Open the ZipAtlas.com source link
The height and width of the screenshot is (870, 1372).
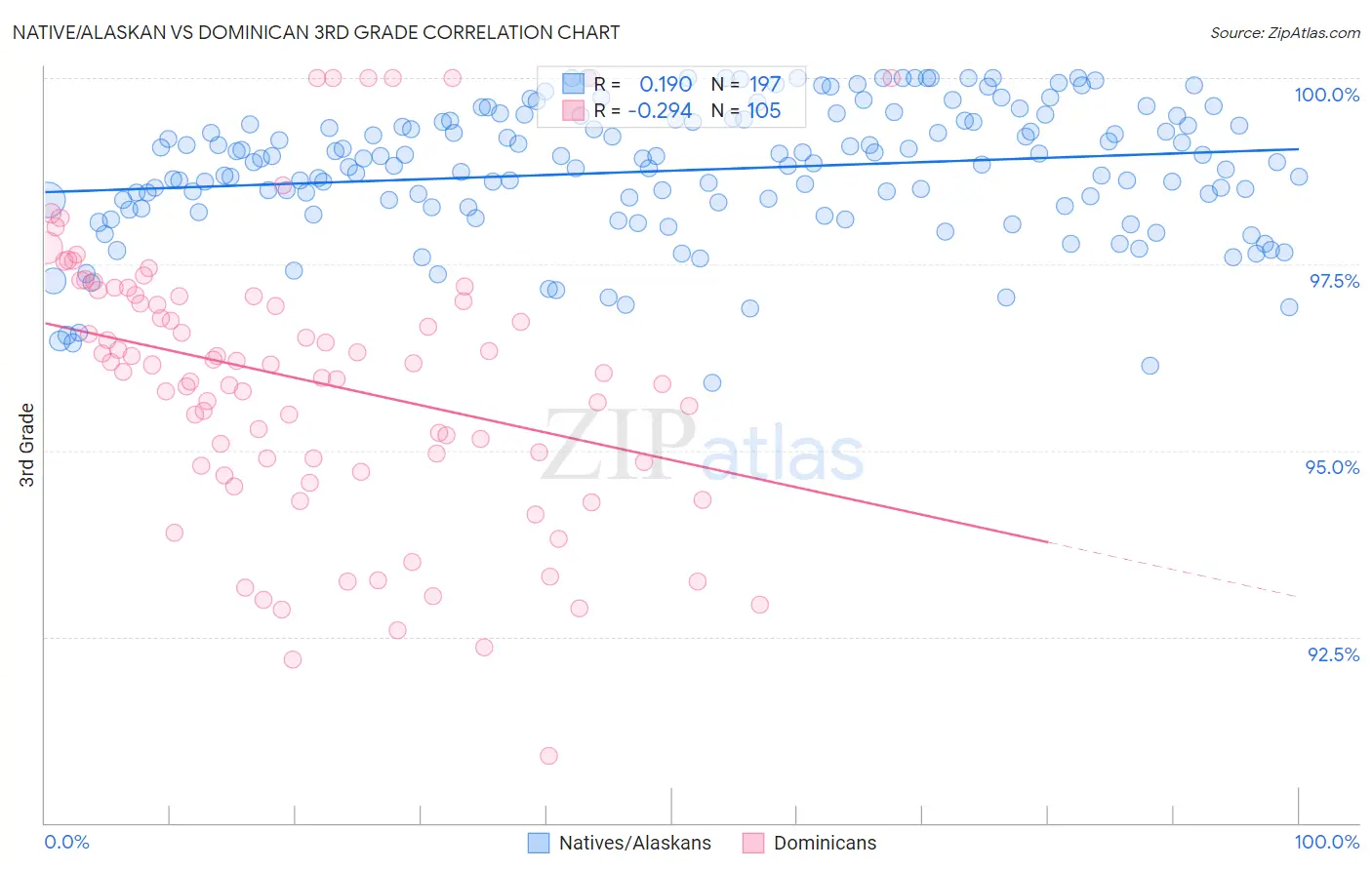click(x=1285, y=32)
